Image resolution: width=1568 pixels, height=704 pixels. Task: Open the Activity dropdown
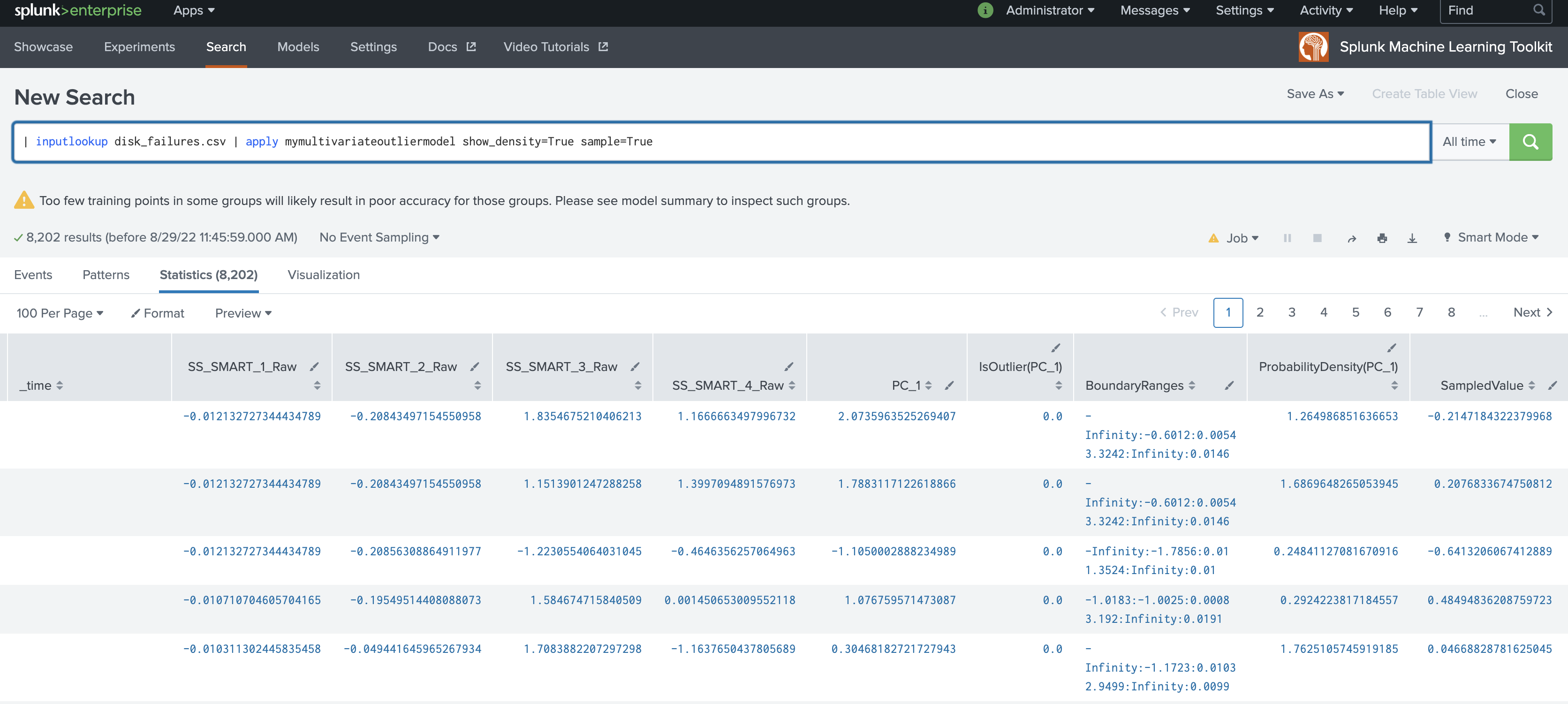(x=1326, y=10)
